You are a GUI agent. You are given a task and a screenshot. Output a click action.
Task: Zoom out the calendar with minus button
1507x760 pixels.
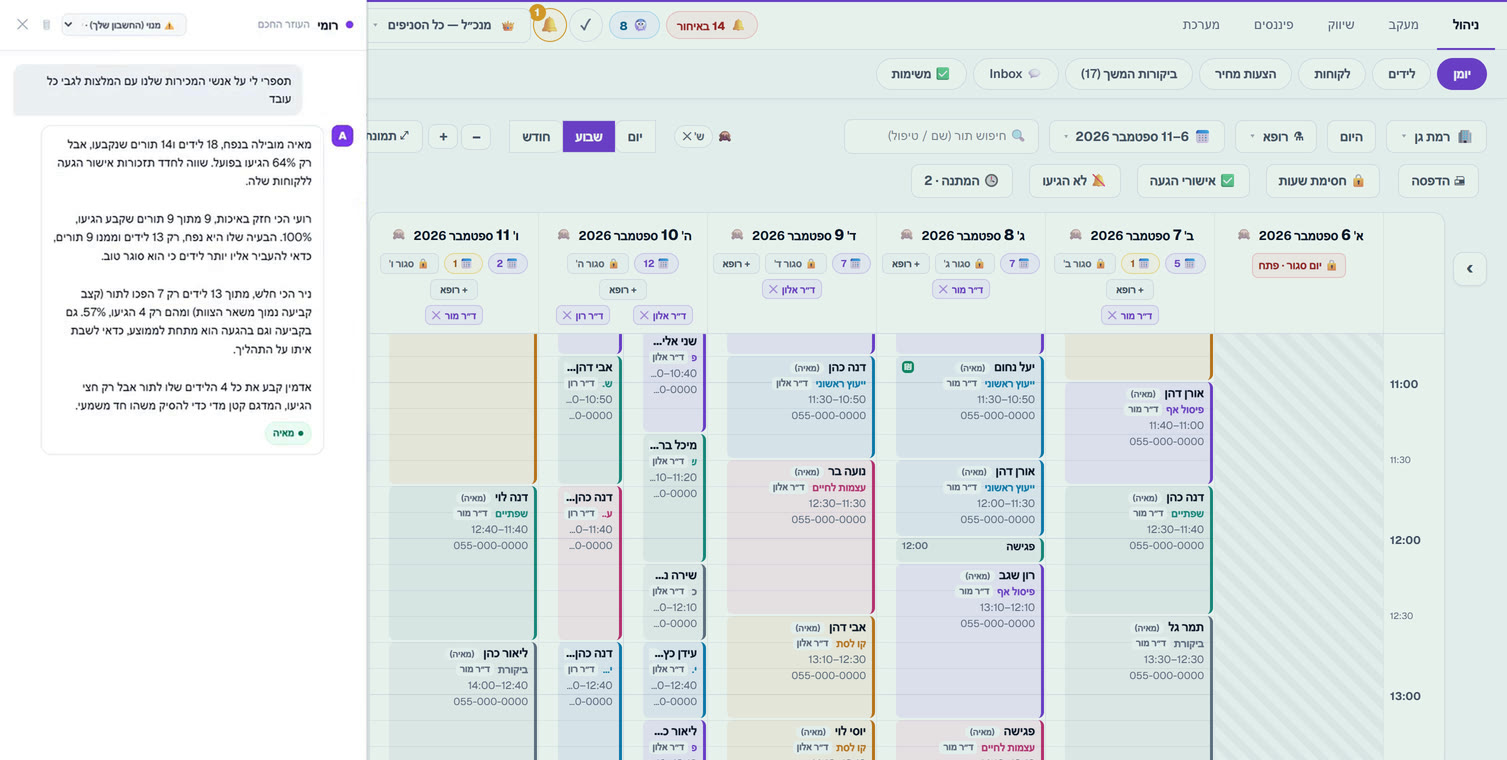point(476,137)
